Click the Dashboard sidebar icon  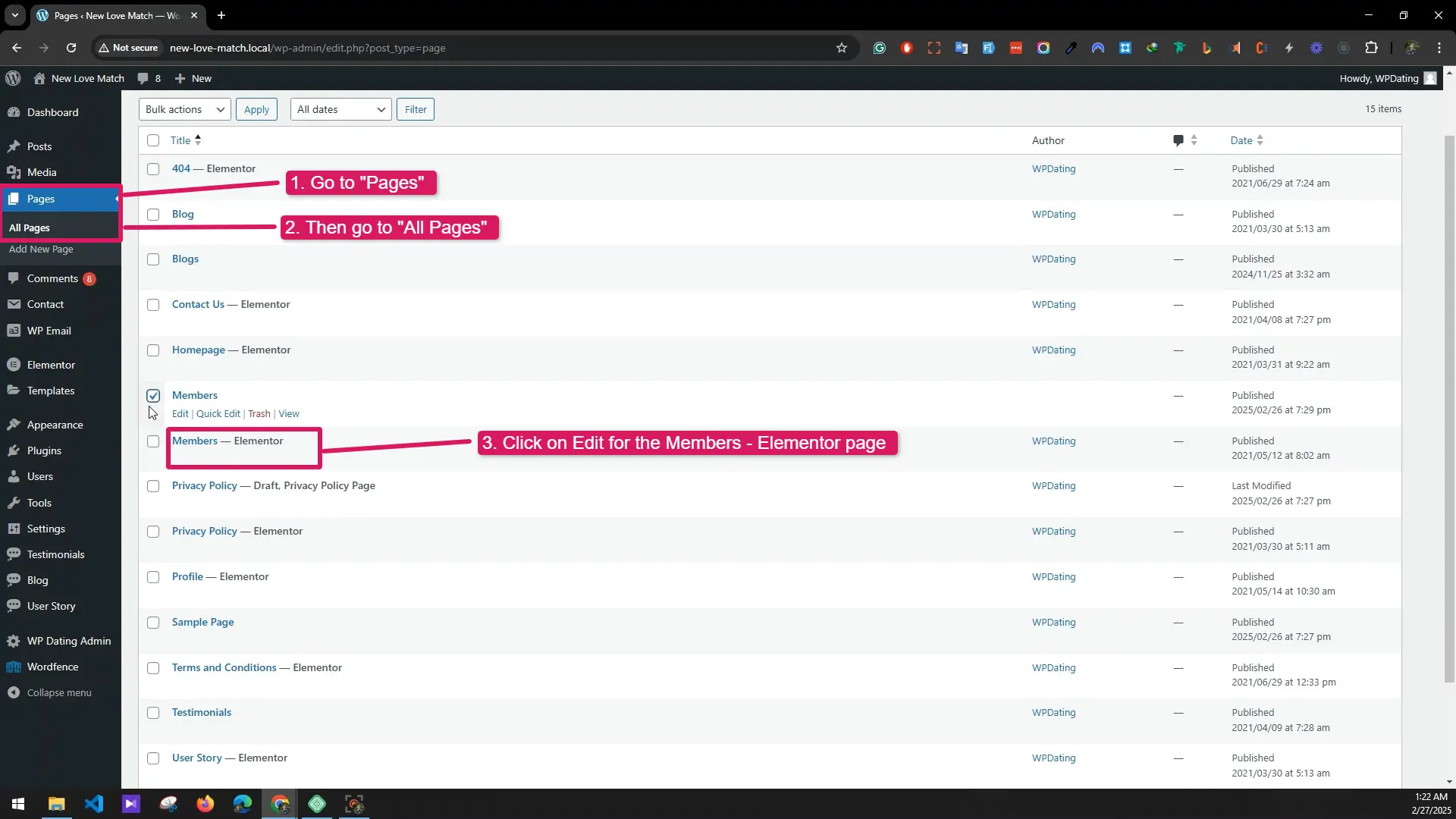(x=14, y=112)
